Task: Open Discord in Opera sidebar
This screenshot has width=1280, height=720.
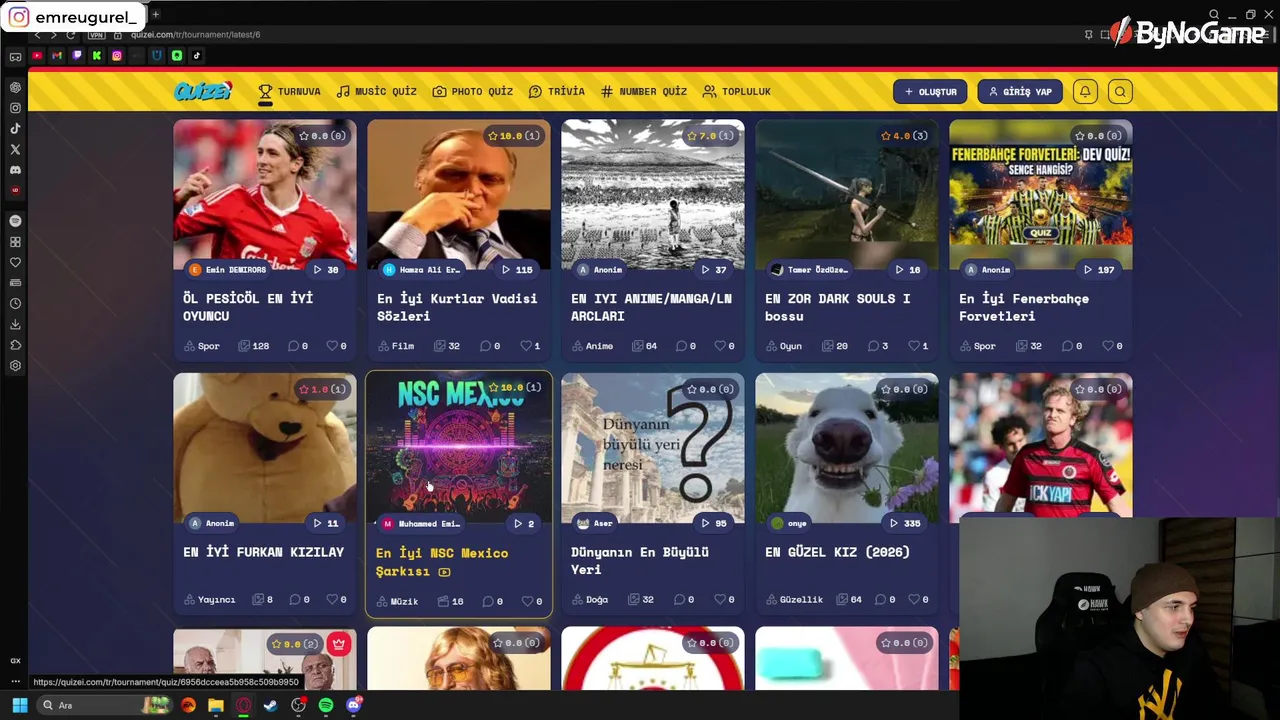Action: pos(15,170)
